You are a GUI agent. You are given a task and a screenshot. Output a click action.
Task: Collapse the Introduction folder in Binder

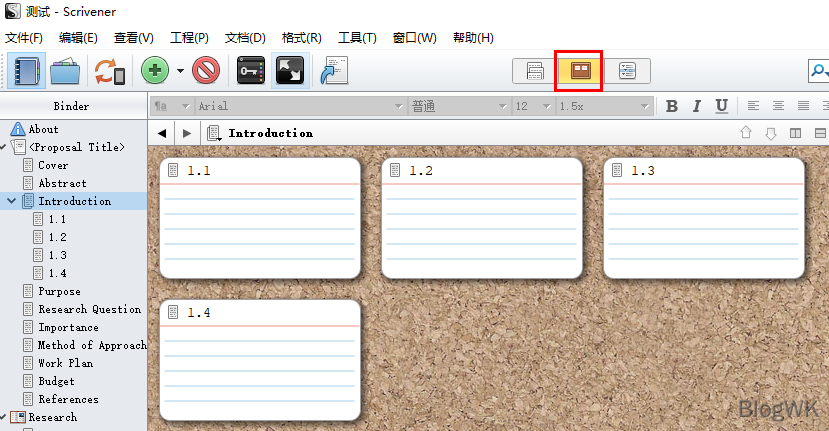pyautogui.click(x=11, y=201)
